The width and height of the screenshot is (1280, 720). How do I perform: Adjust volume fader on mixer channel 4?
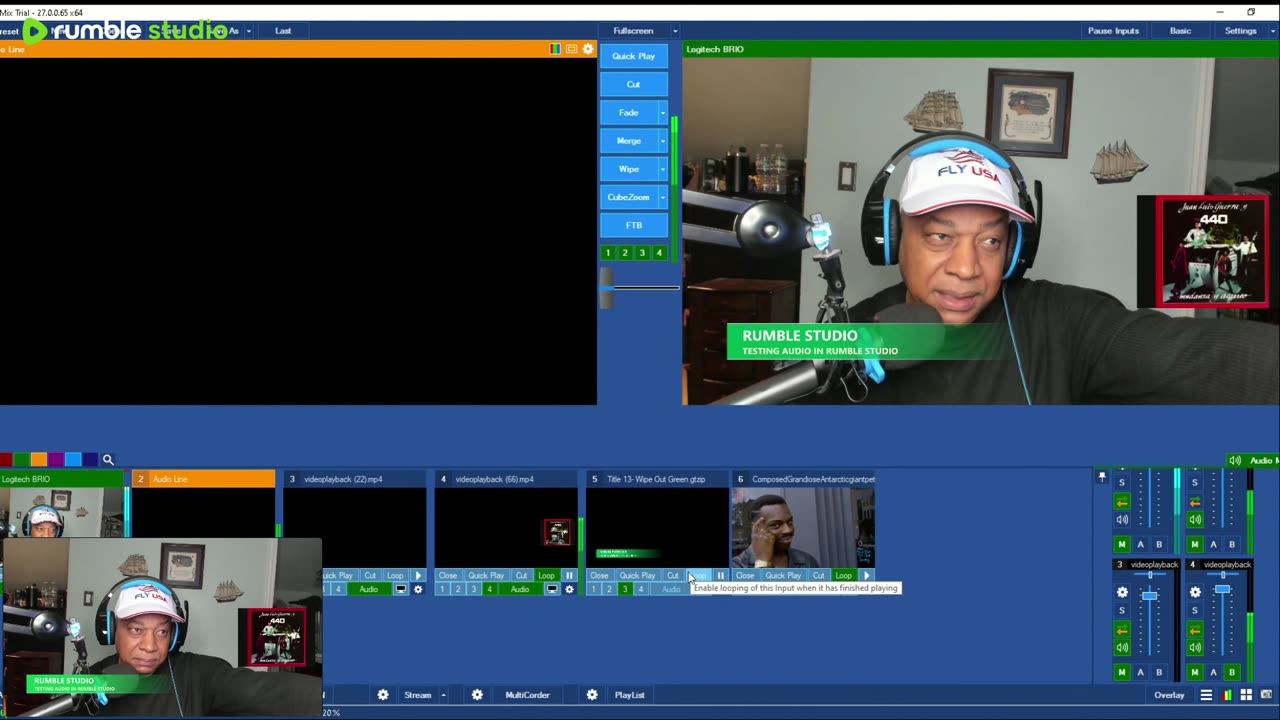(x=1222, y=590)
